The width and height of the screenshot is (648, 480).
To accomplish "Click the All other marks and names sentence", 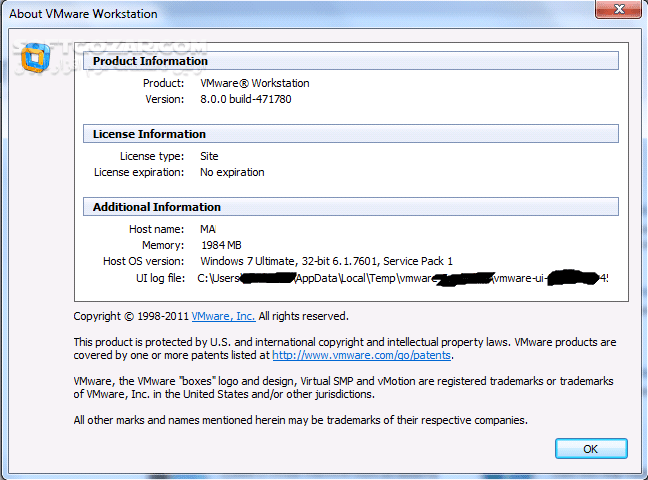I will [x=300, y=420].
